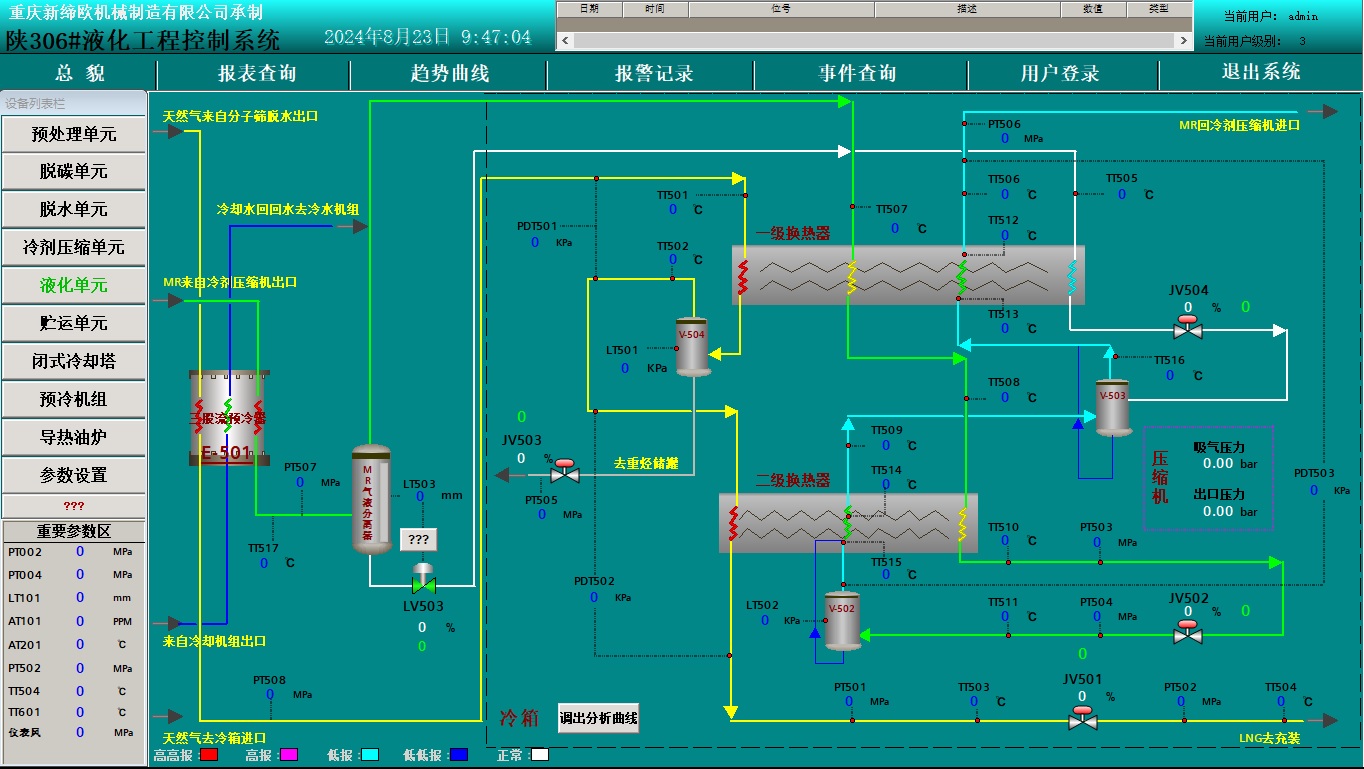This screenshot has height=769, width=1364.
Task: Select the V-503 vessel icon
Action: 1112,407
